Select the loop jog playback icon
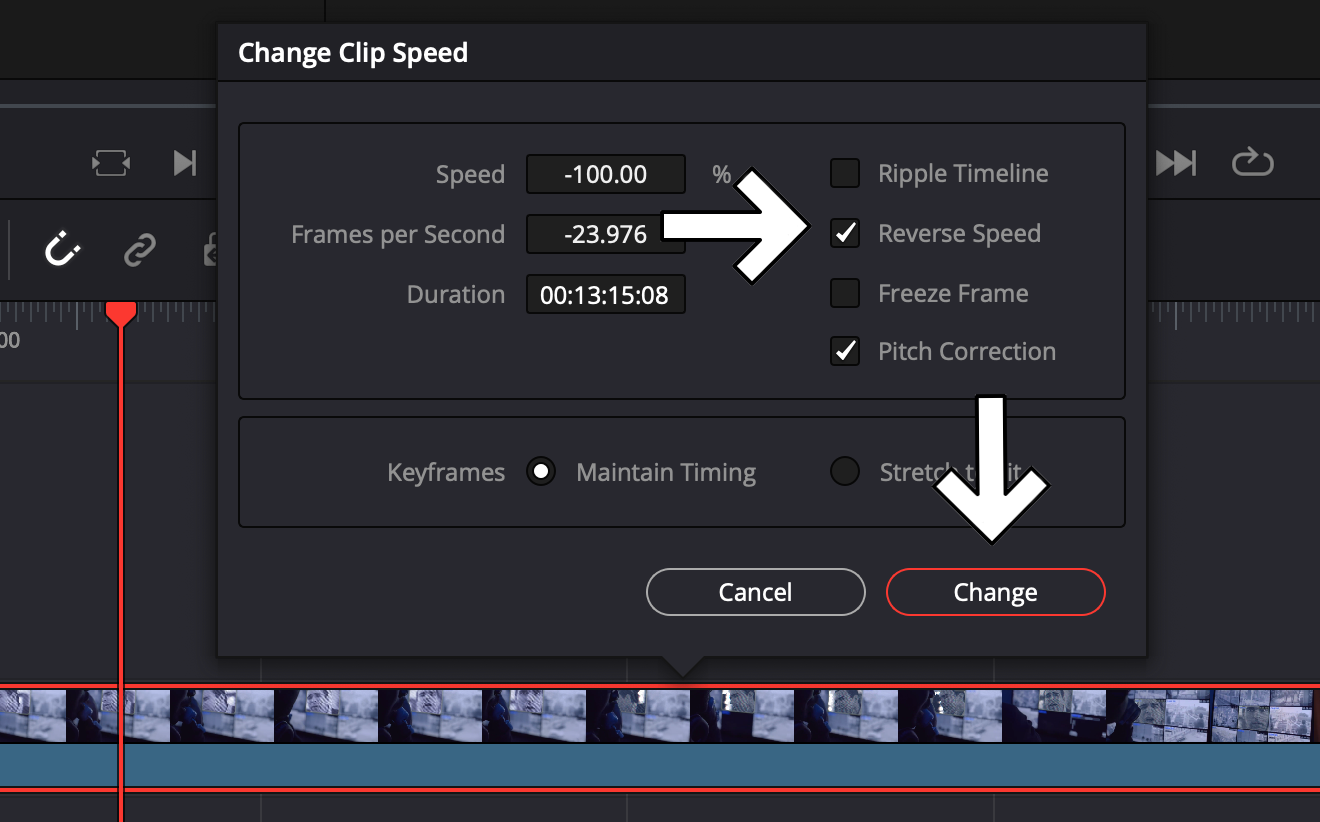1320x822 pixels. [x=110, y=162]
